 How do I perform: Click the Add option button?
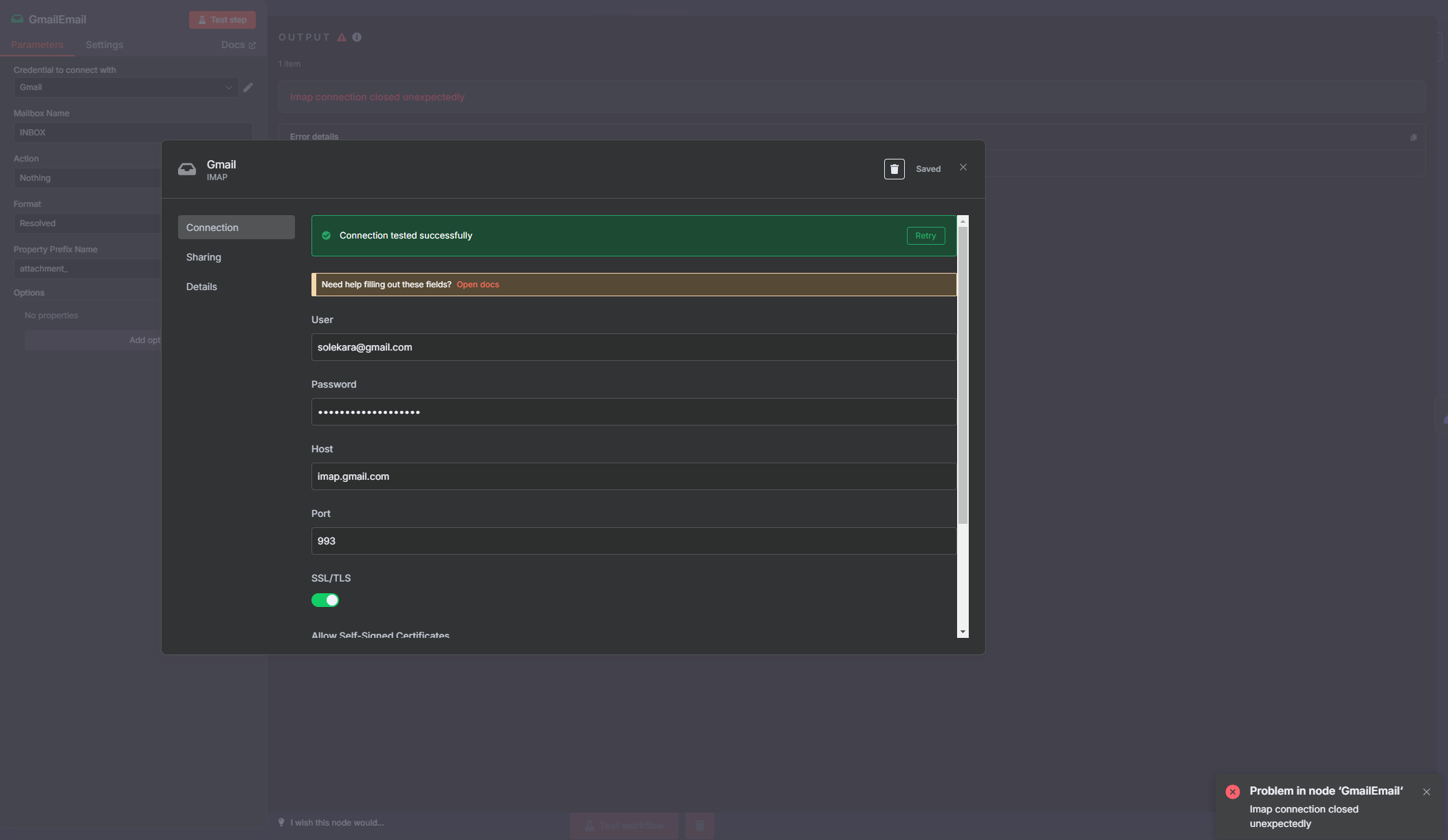pos(93,340)
